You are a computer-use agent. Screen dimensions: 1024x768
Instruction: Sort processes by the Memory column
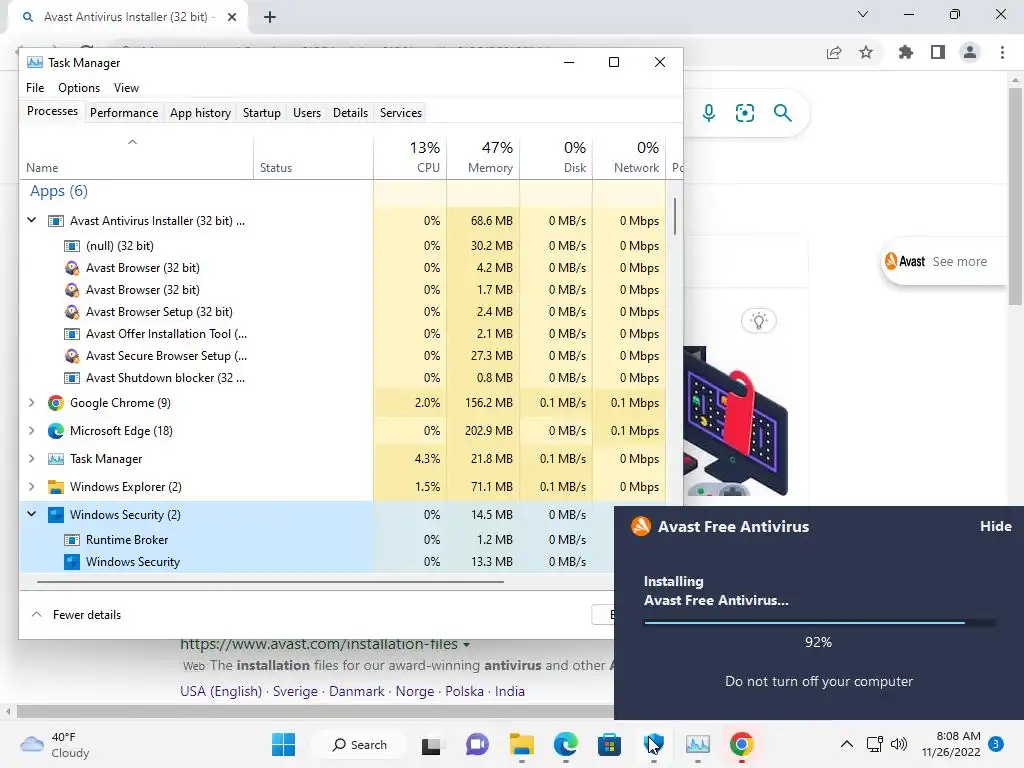point(483,157)
